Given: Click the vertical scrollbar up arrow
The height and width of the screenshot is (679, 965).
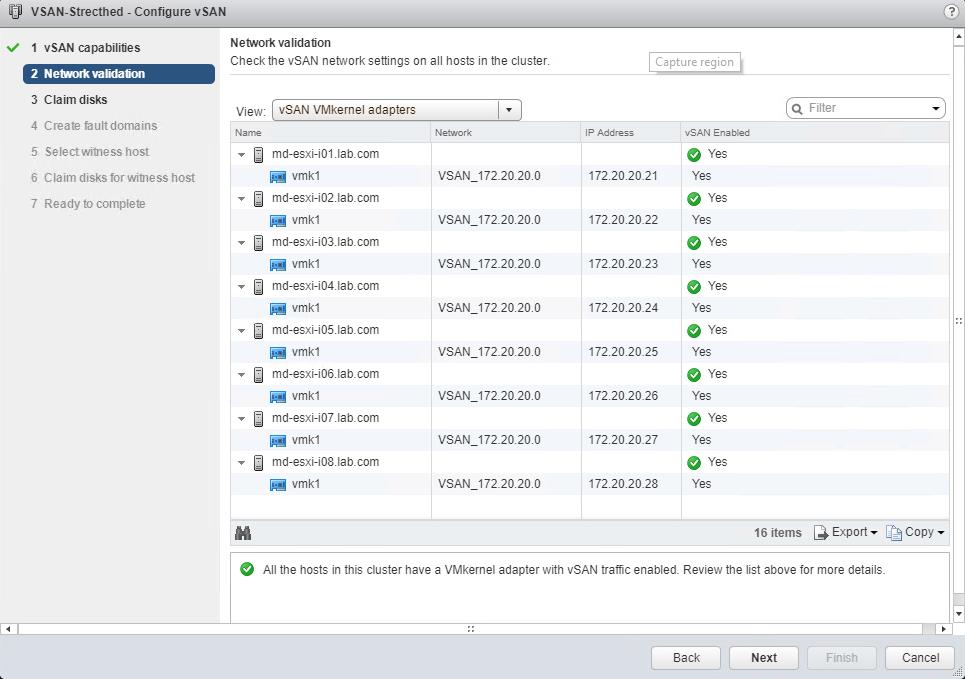Looking at the screenshot, I should tap(958, 37).
